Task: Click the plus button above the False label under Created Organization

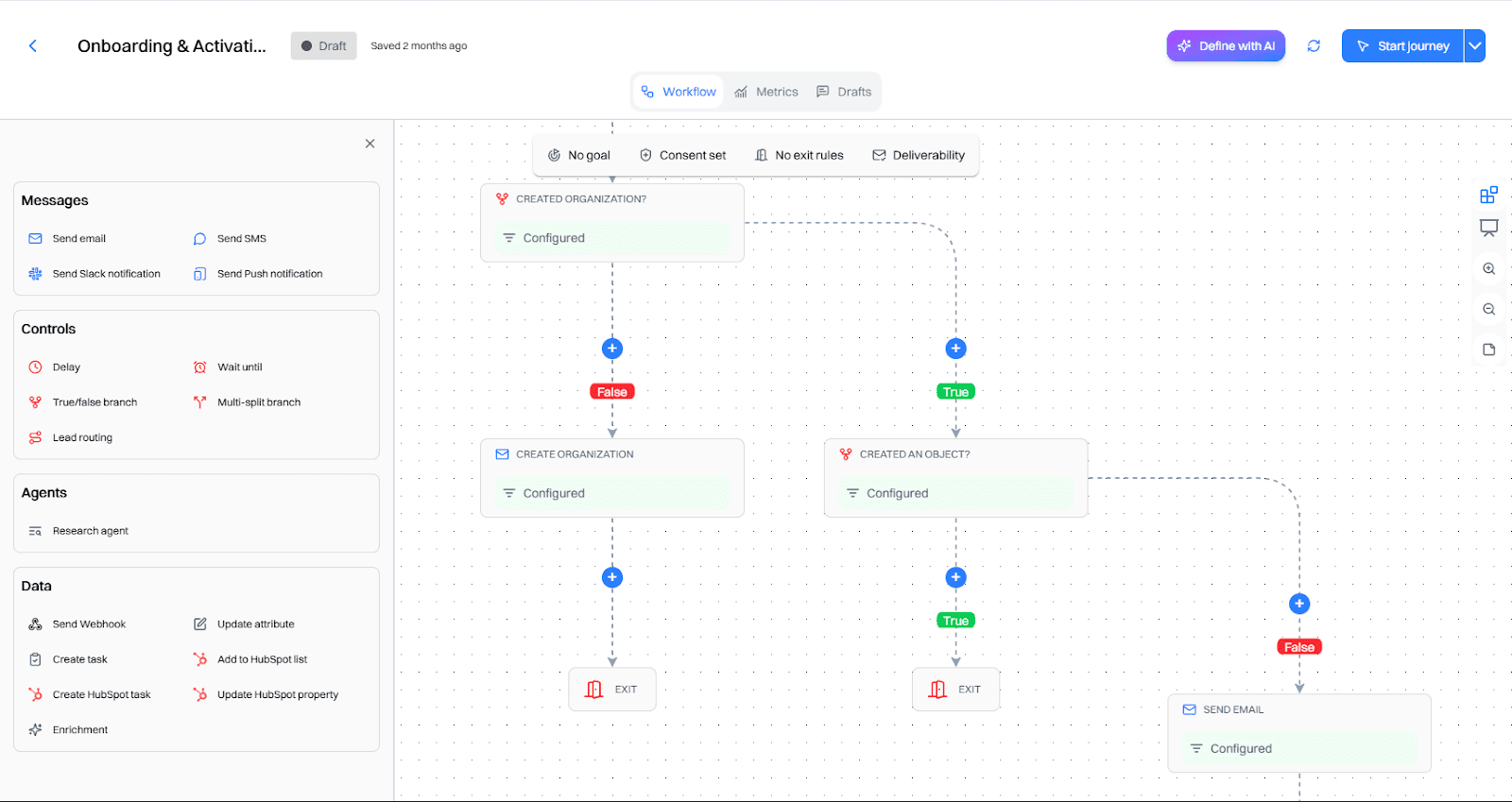Action: pos(612,349)
